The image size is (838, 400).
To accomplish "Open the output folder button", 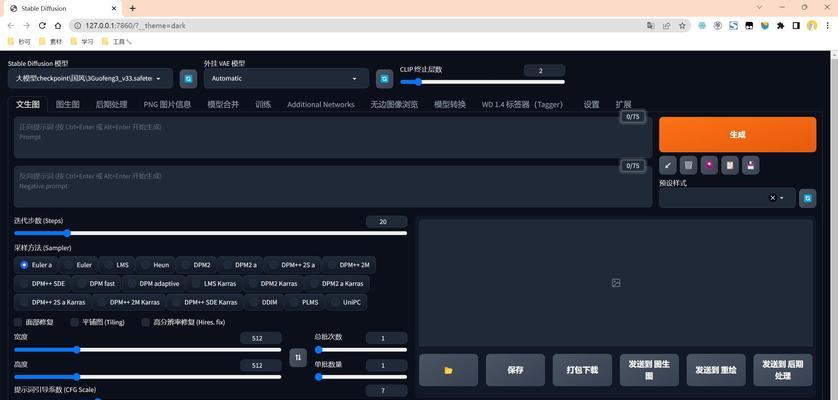I will 448,370.
